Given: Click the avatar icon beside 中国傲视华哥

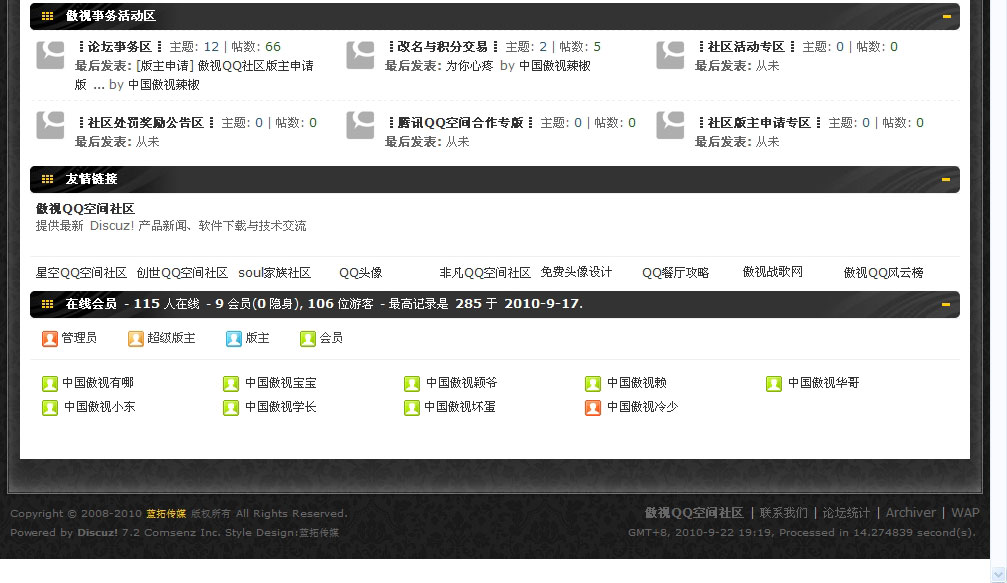Looking at the screenshot, I should [x=774, y=384].
